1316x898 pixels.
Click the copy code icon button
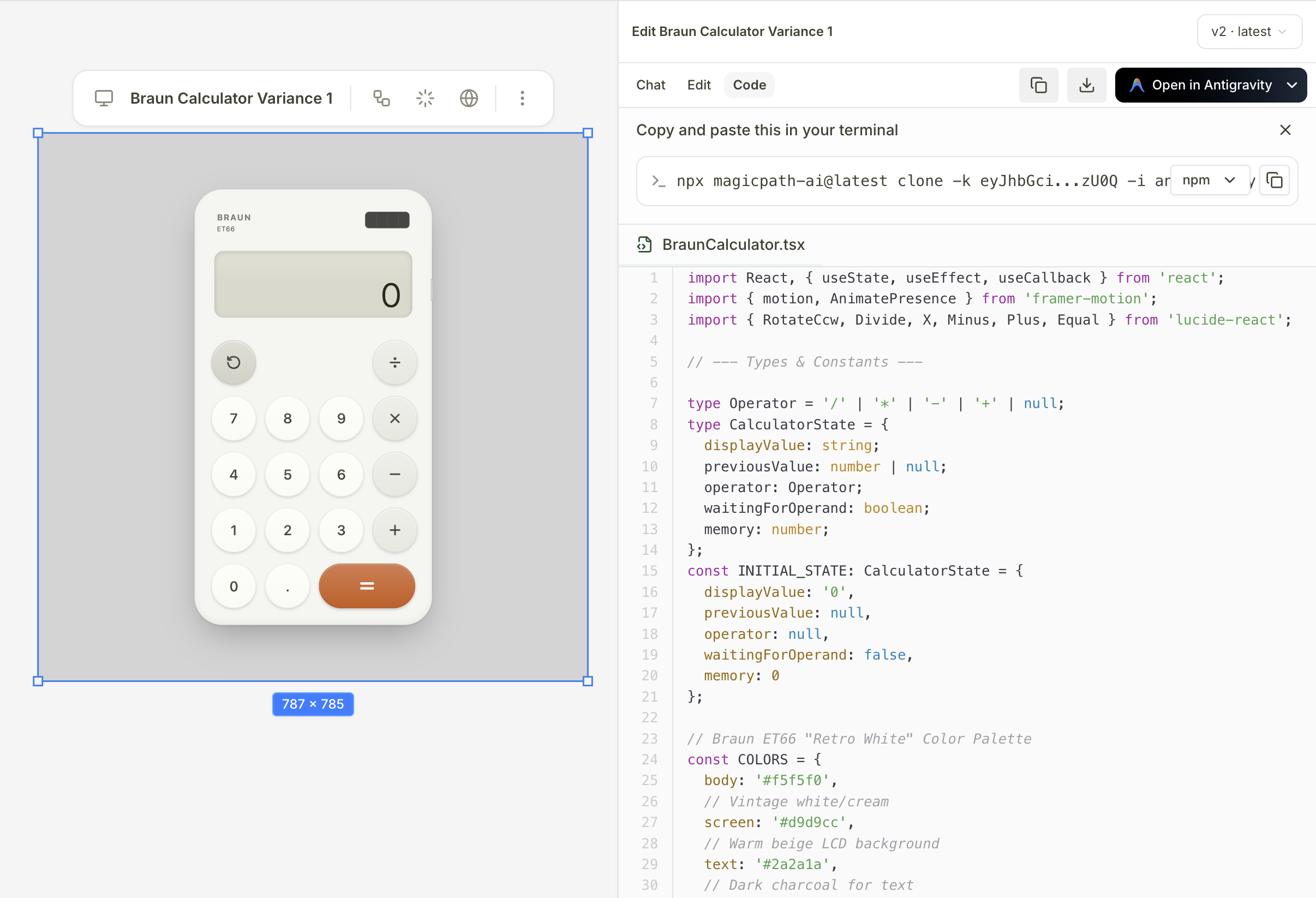[x=1038, y=86]
